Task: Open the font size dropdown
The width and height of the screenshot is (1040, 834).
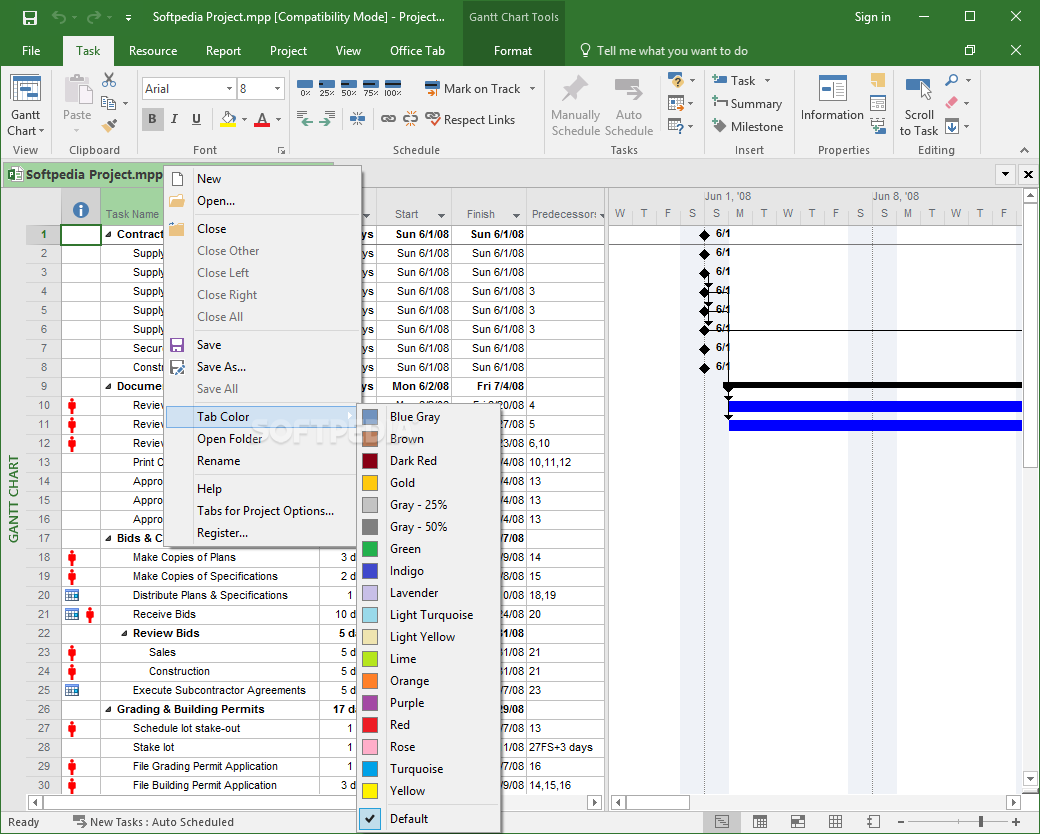Action: (x=277, y=88)
